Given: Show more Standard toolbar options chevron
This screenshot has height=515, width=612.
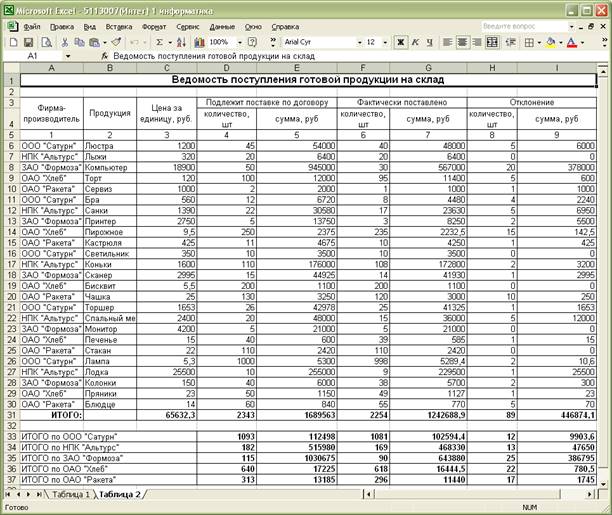Looking at the screenshot, I should point(273,42).
